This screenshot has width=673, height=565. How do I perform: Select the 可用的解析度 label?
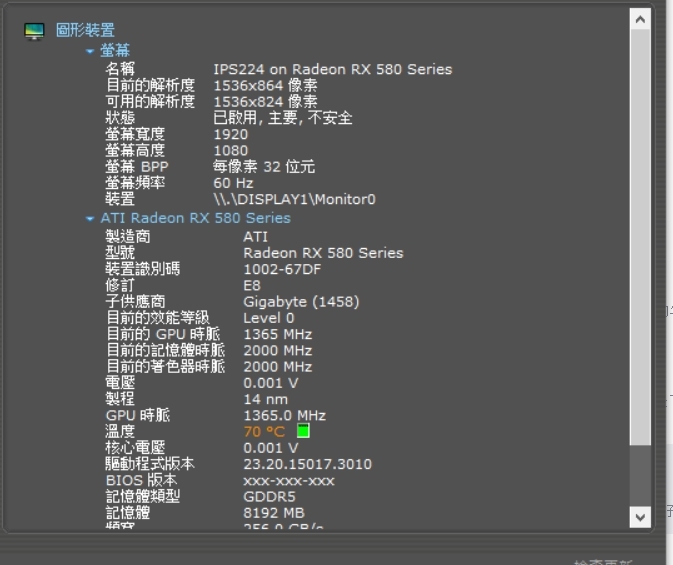pyautogui.click(x=150, y=102)
